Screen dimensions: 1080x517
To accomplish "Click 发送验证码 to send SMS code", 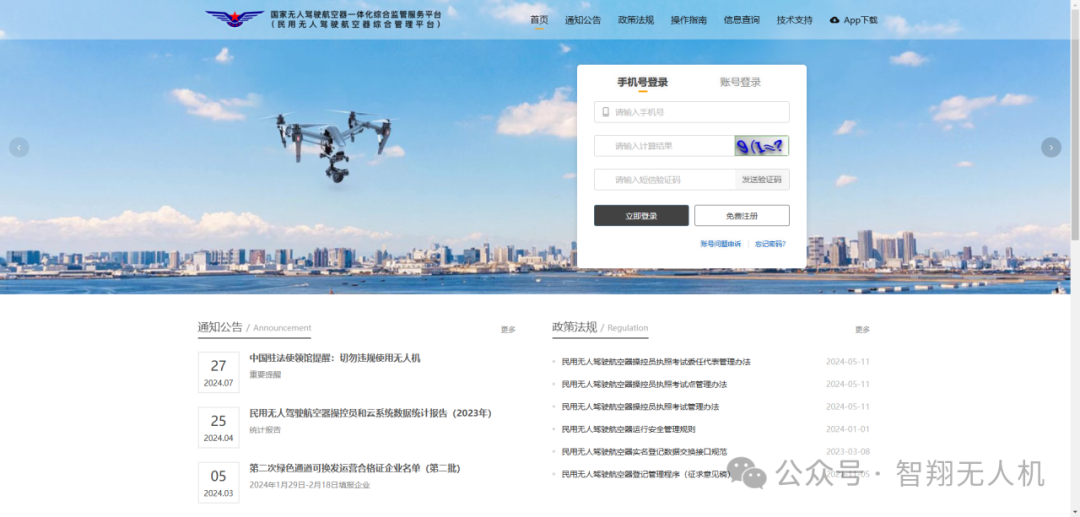I will tap(762, 180).
